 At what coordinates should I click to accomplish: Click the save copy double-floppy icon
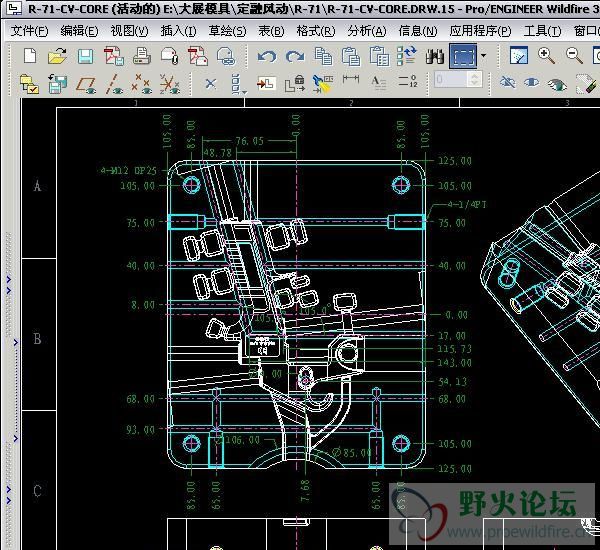click(x=57, y=84)
